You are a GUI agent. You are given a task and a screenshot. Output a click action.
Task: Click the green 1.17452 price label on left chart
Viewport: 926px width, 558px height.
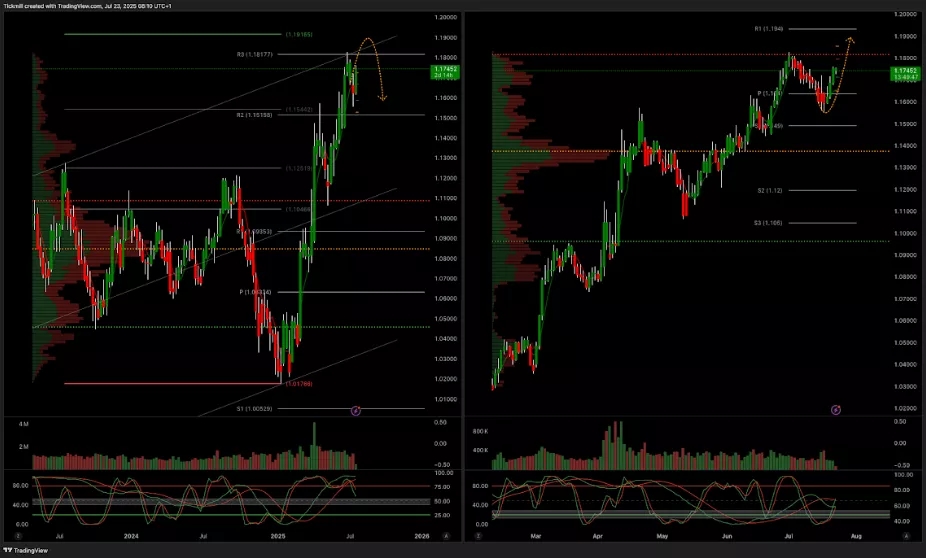[x=443, y=72]
